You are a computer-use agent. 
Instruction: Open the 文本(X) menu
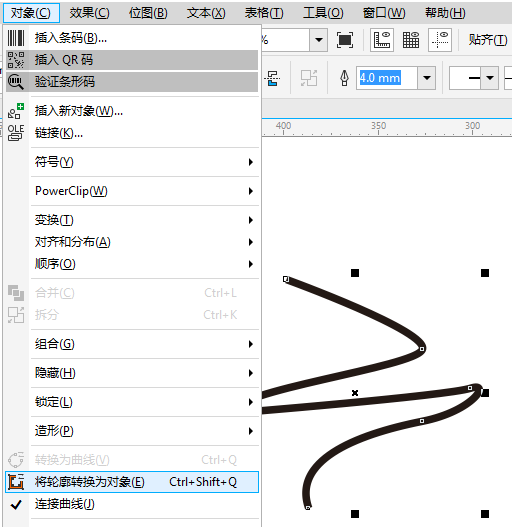pos(206,13)
